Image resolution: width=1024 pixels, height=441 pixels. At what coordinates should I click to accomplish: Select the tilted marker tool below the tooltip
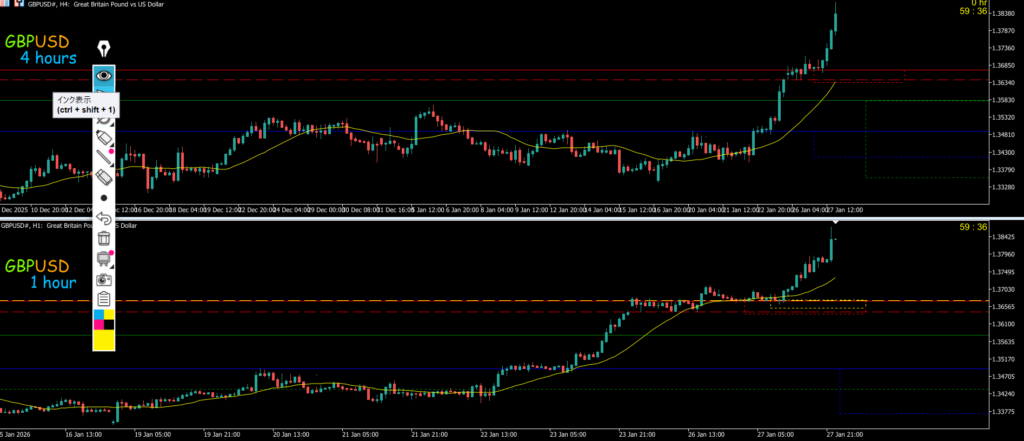104,135
